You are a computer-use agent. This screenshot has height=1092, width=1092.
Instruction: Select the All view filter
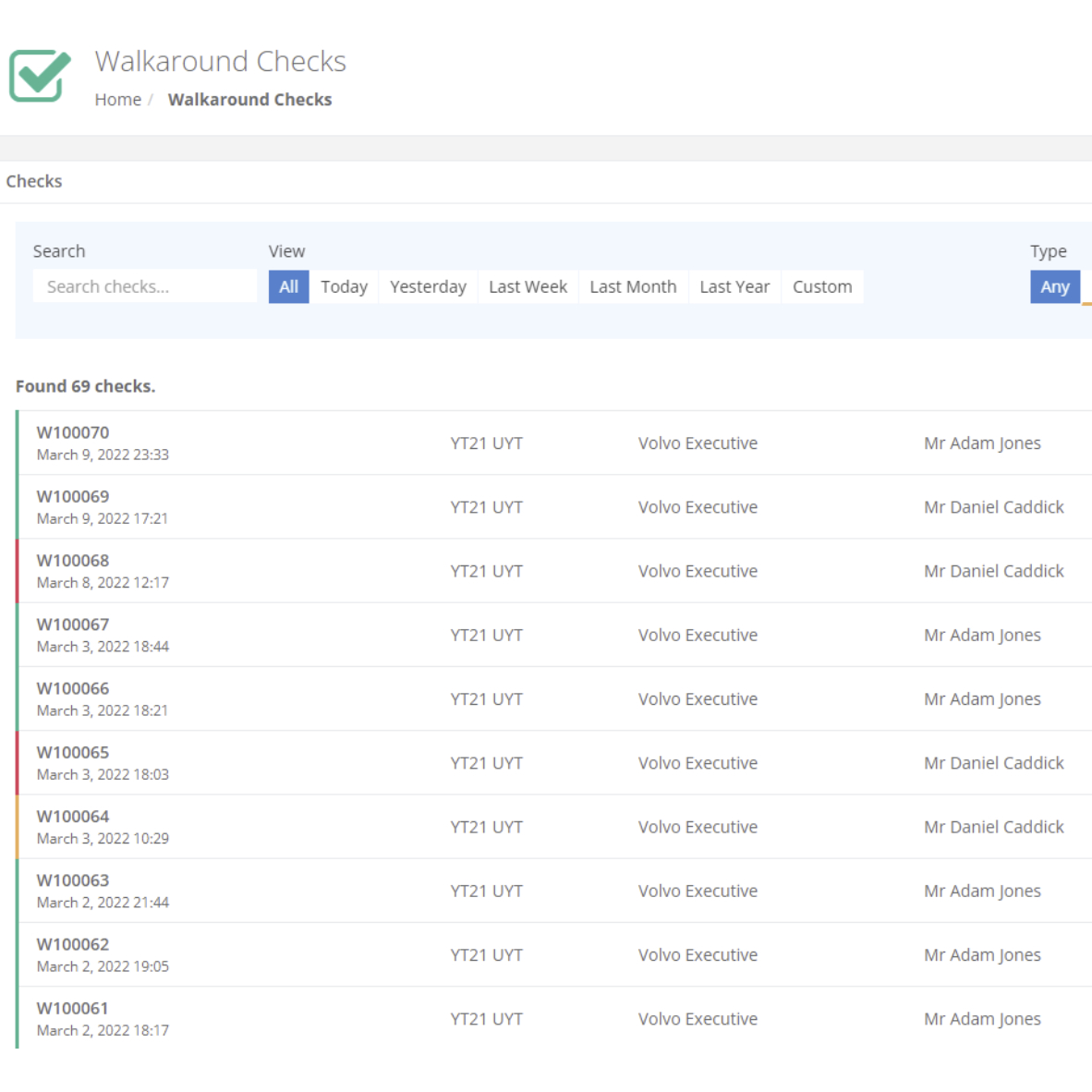coord(288,286)
